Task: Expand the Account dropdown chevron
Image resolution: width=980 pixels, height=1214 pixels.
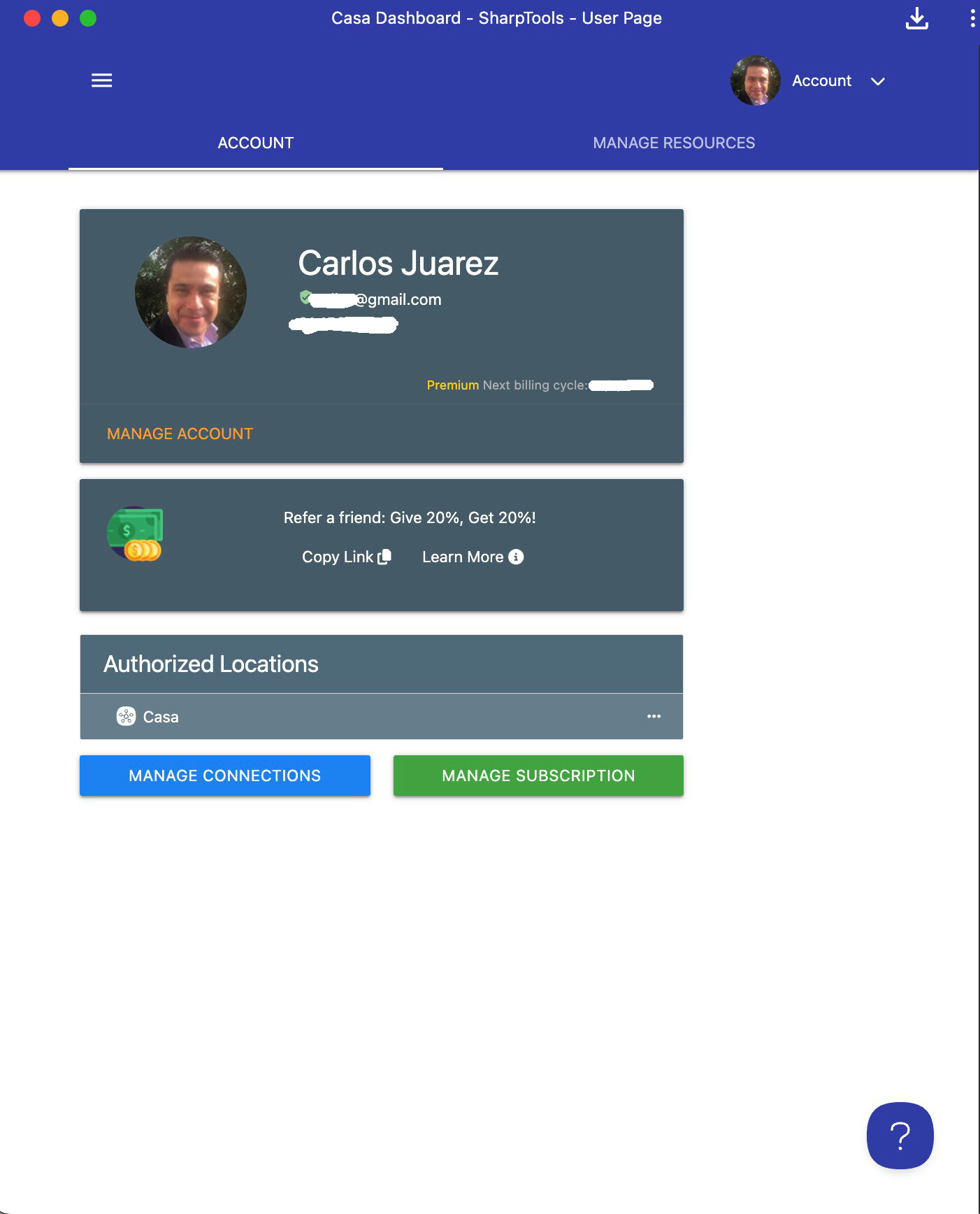Action: 878,81
